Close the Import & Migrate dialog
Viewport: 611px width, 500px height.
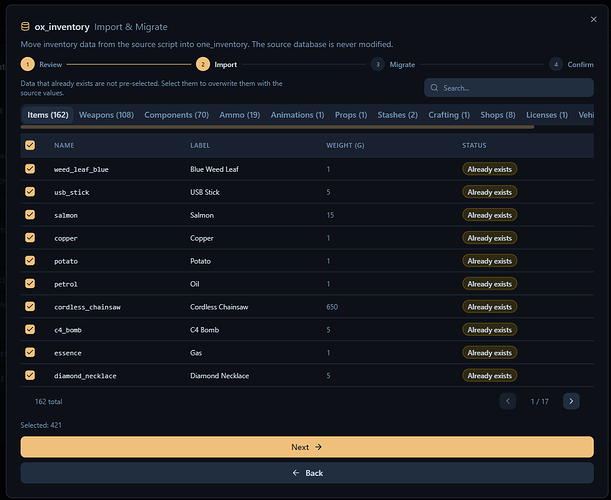(593, 19)
